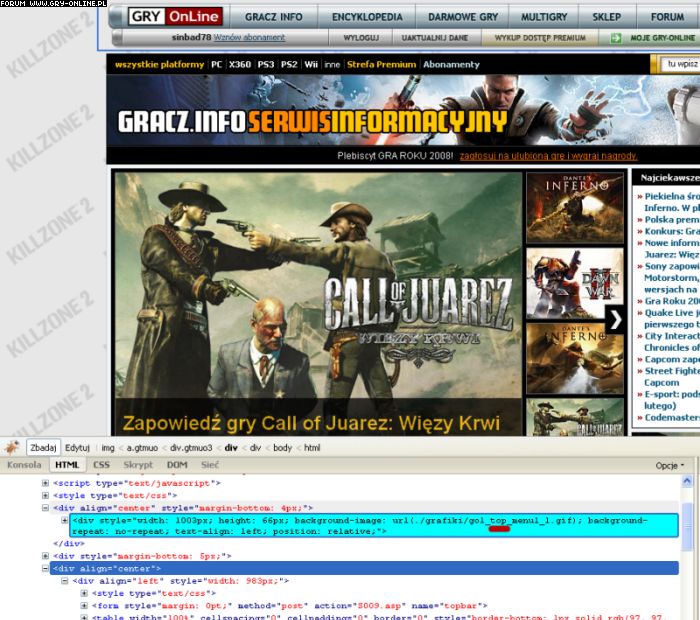Open the DOM tab

(x=177, y=465)
